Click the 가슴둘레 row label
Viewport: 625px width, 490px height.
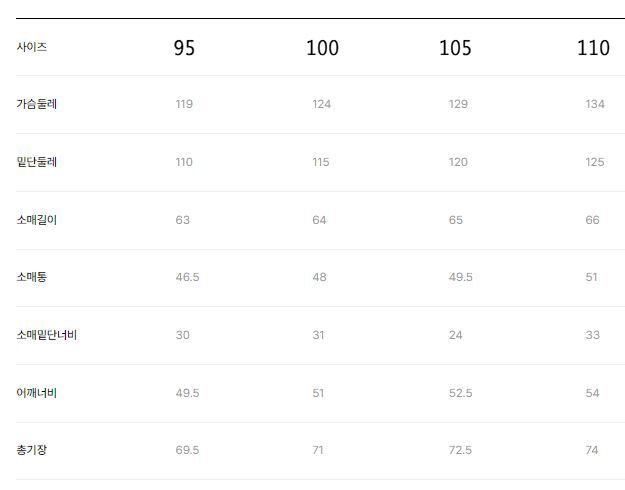(x=37, y=104)
